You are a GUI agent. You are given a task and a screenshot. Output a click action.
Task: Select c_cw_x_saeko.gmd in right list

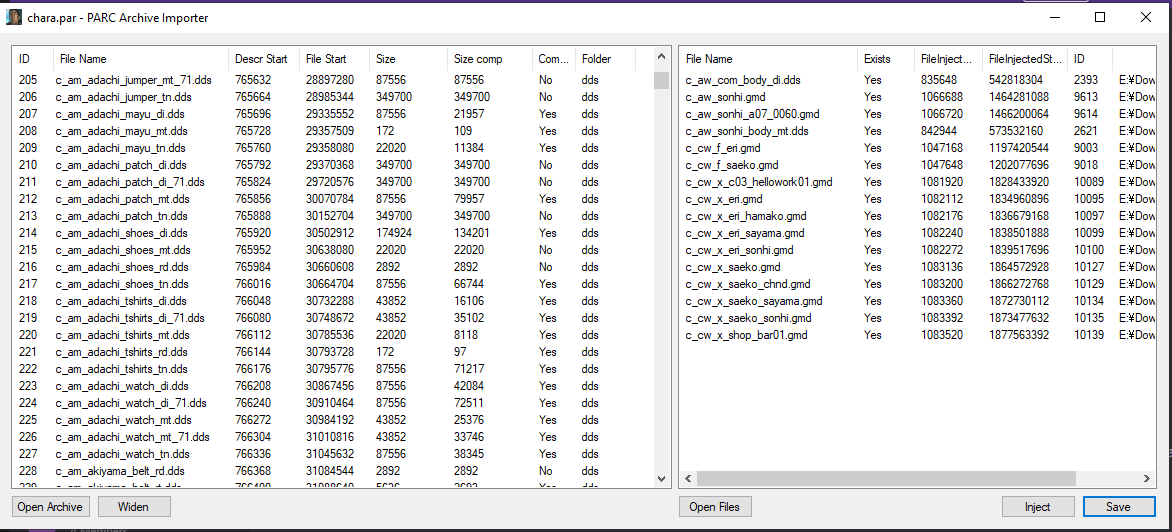pyautogui.click(x=917, y=267)
